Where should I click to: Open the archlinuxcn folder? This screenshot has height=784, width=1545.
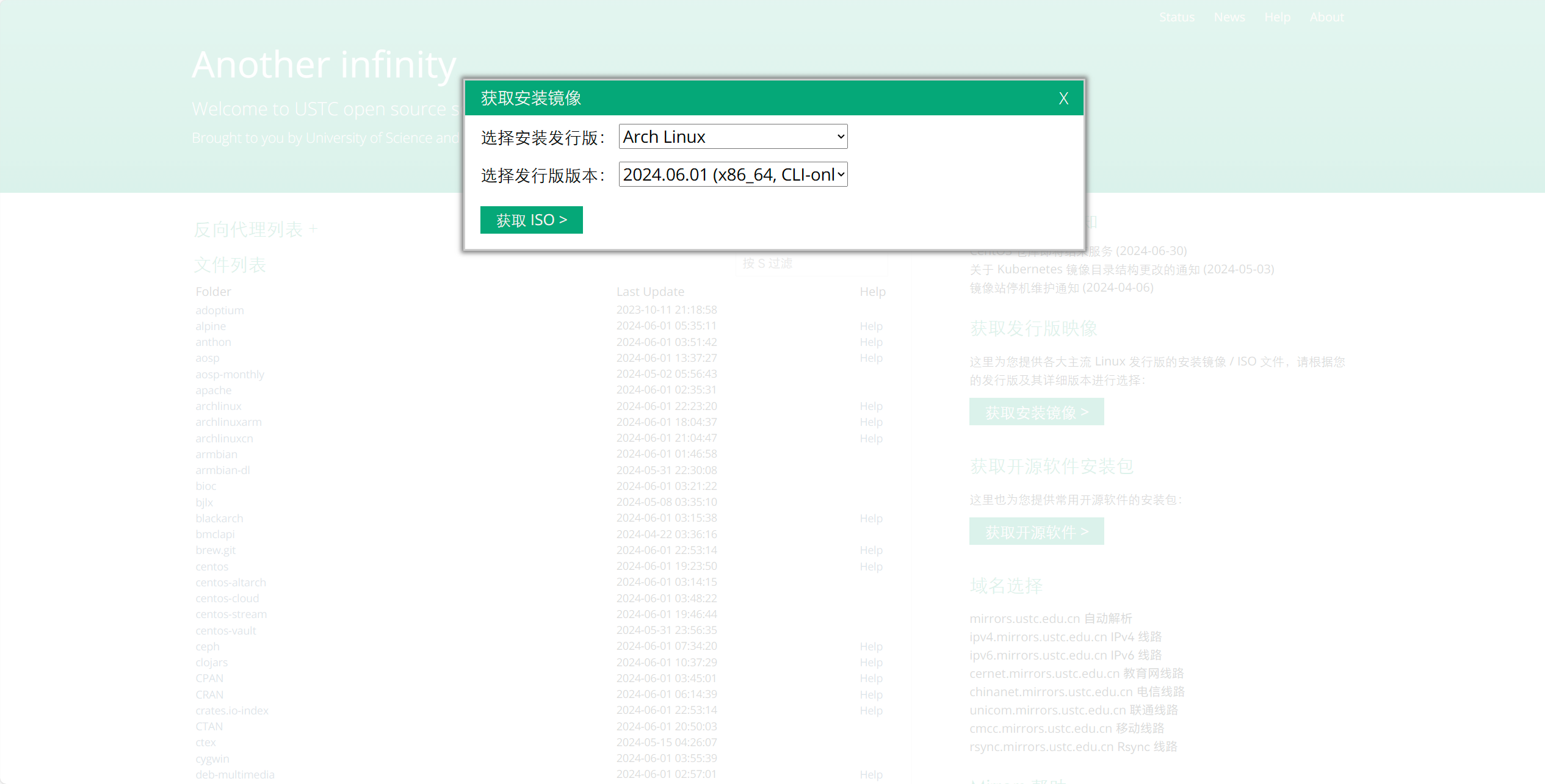point(224,438)
